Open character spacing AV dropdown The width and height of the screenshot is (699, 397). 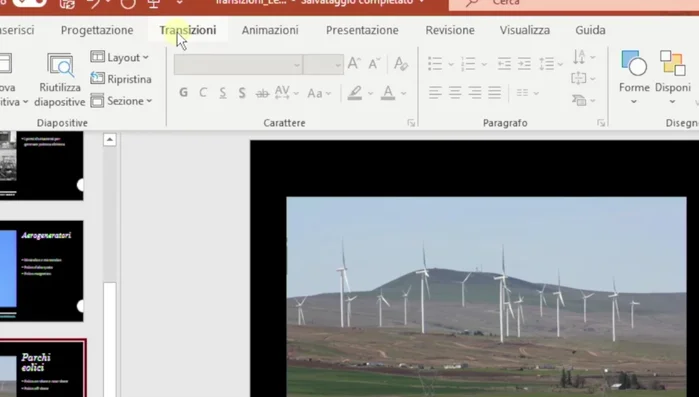point(286,93)
